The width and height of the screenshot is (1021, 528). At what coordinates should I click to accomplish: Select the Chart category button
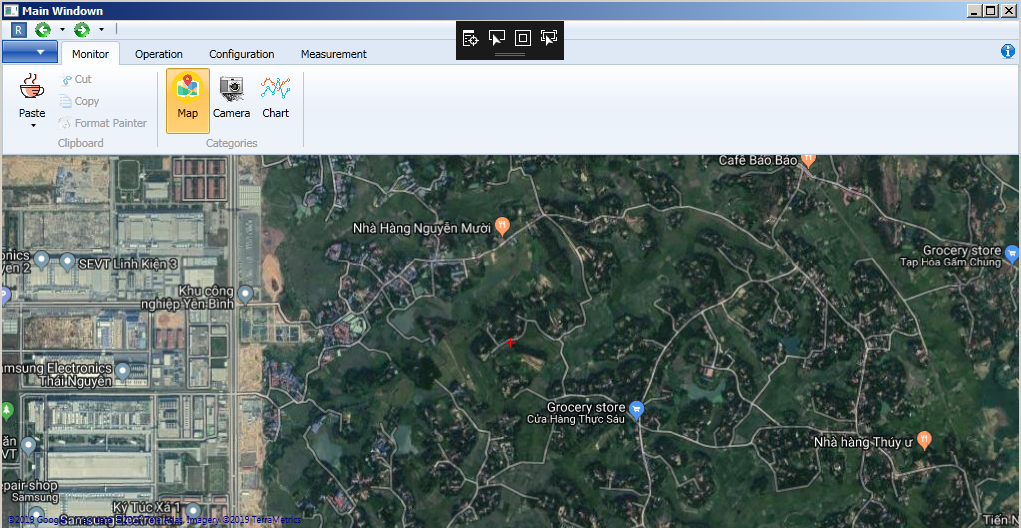275,100
